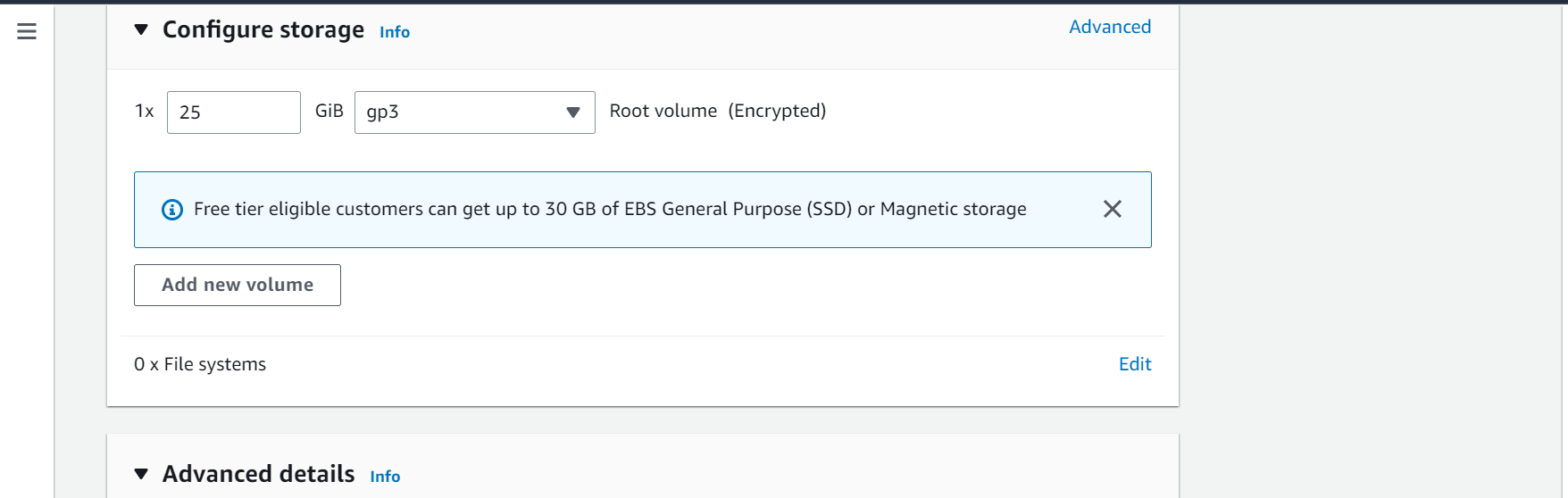Open the hamburger side navigation menu

[27, 32]
